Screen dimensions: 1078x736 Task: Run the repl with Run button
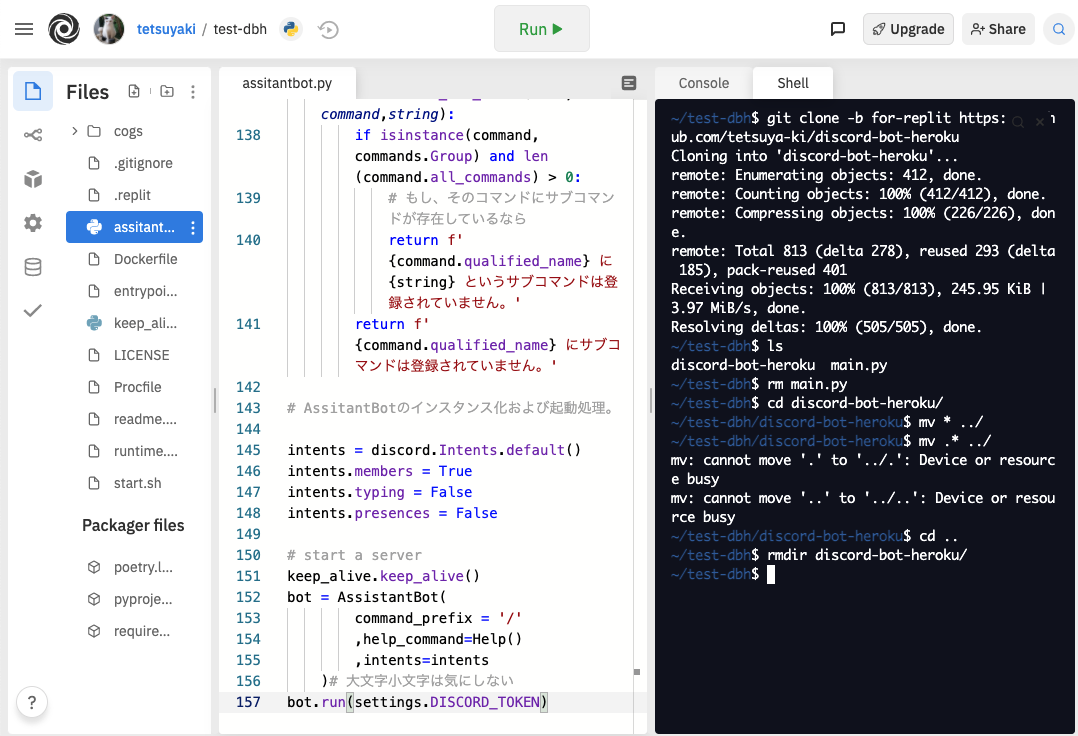pyautogui.click(x=542, y=29)
